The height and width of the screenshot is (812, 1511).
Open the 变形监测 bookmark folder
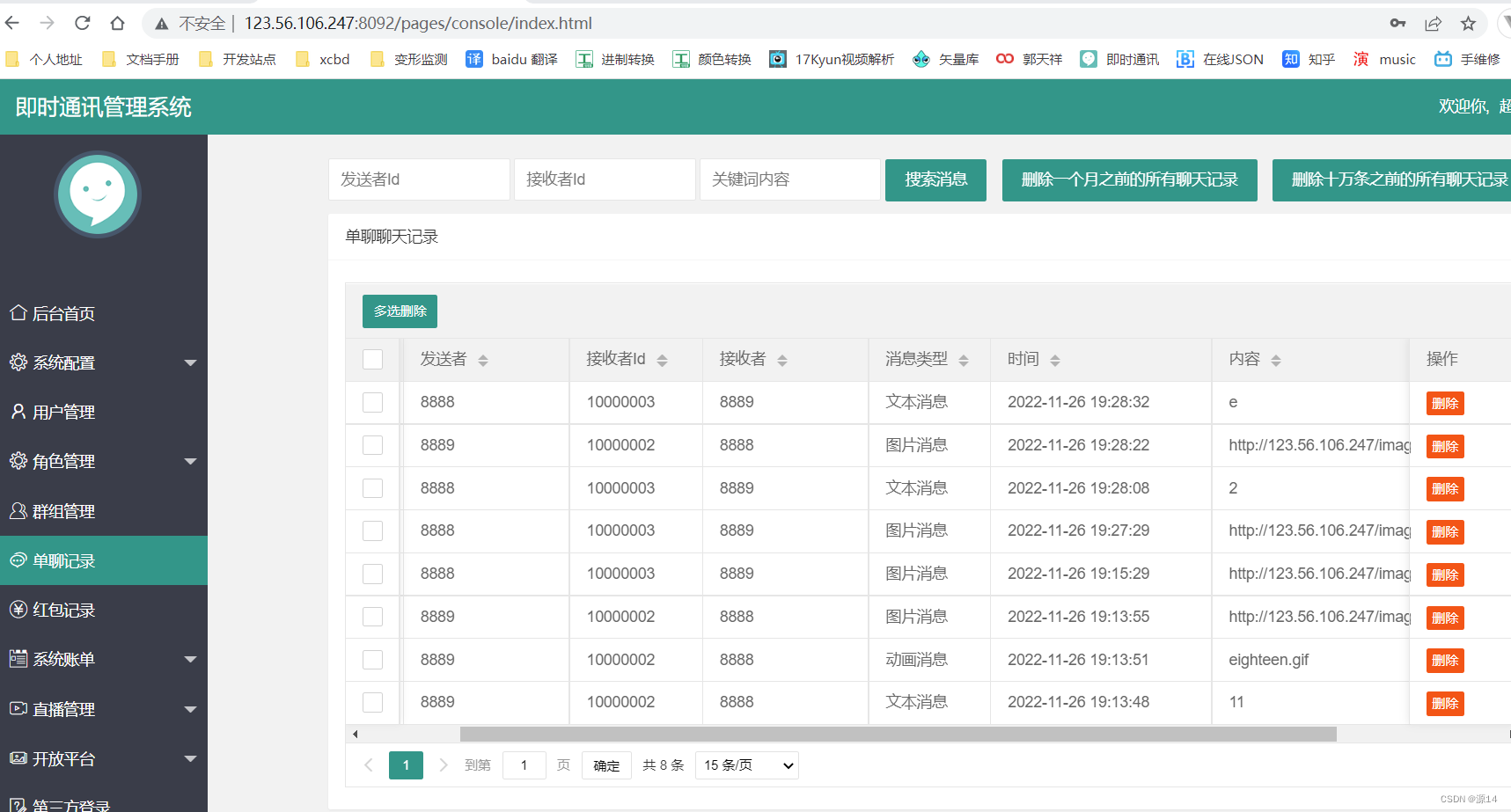click(409, 59)
